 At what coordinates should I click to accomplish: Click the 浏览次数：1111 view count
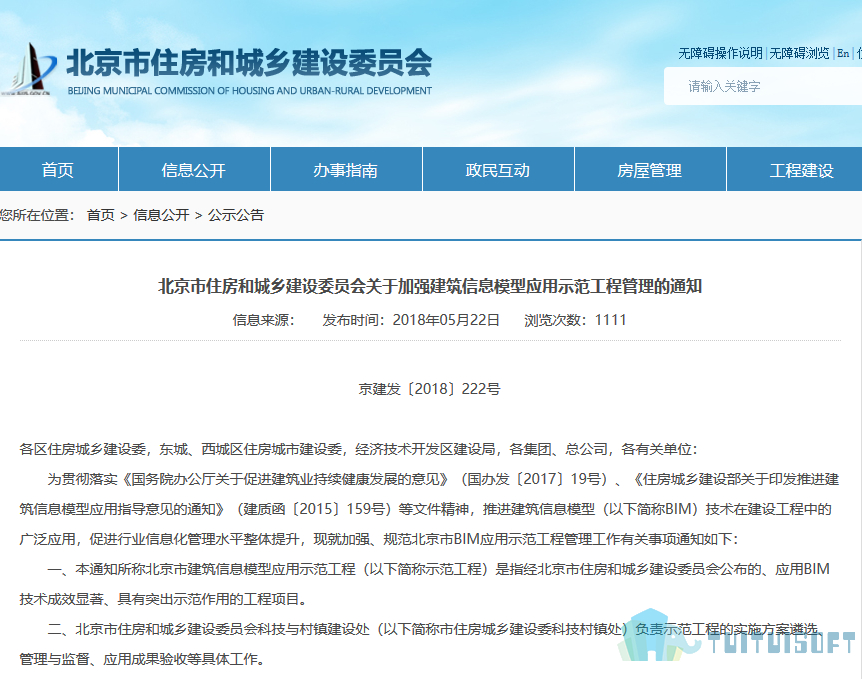point(575,320)
